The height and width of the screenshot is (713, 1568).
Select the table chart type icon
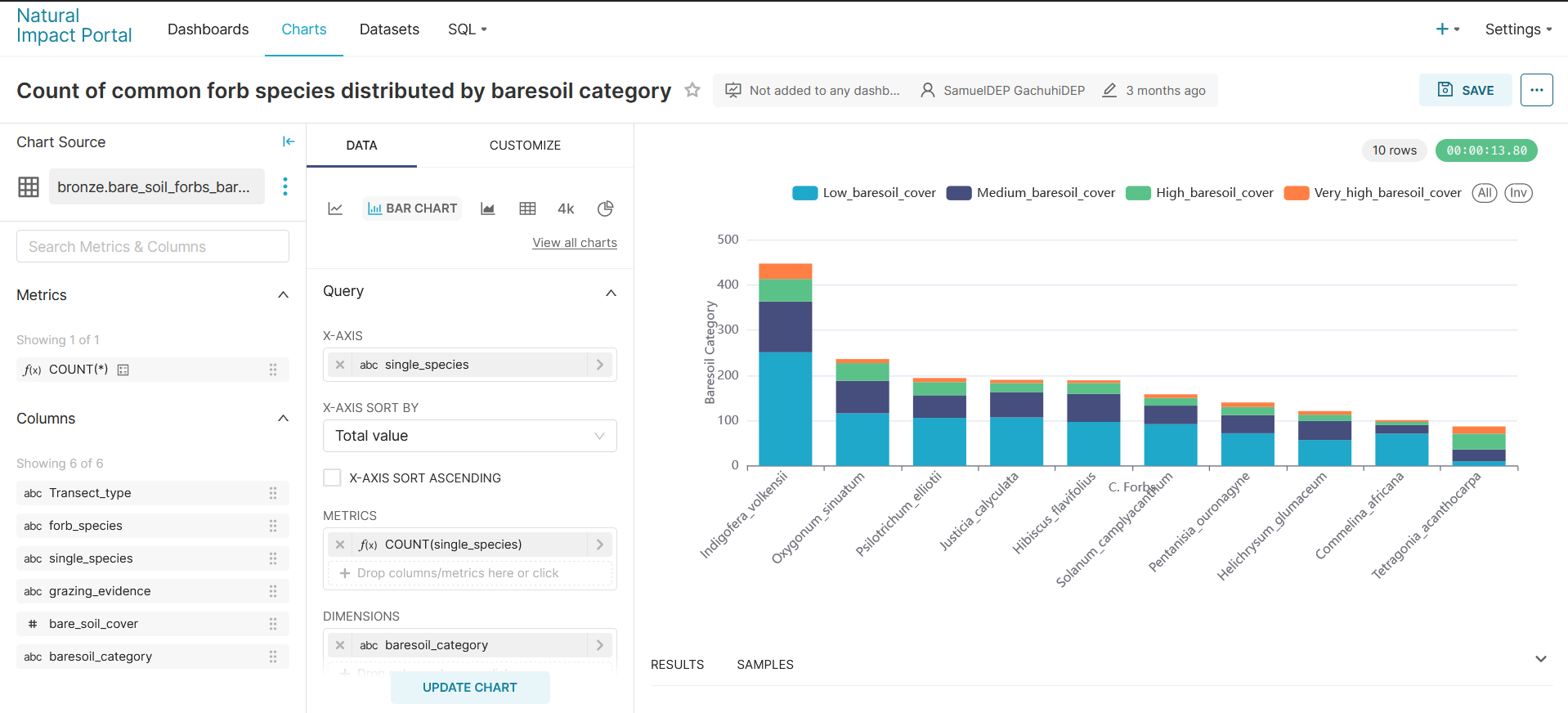(x=527, y=209)
